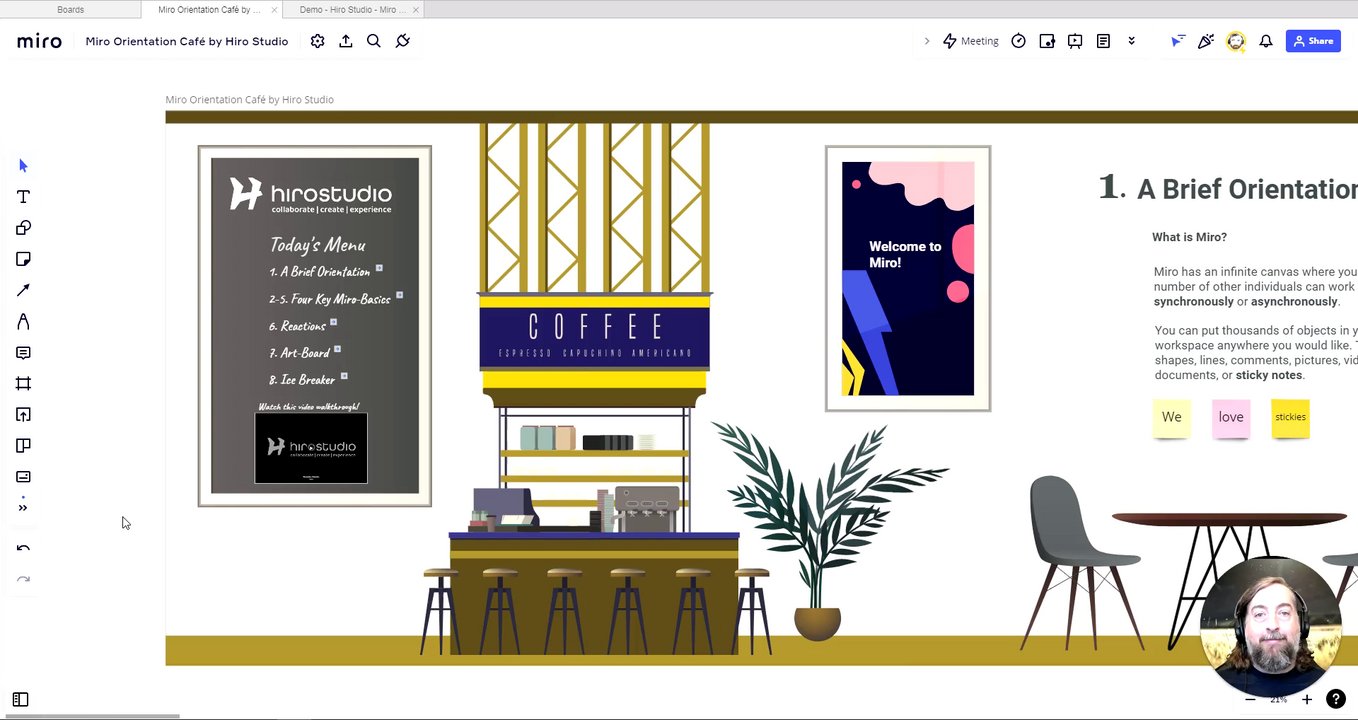Image resolution: width=1358 pixels, height=720 pixels.
Task: Start the Timer tool
Action: coord(1018,41)
